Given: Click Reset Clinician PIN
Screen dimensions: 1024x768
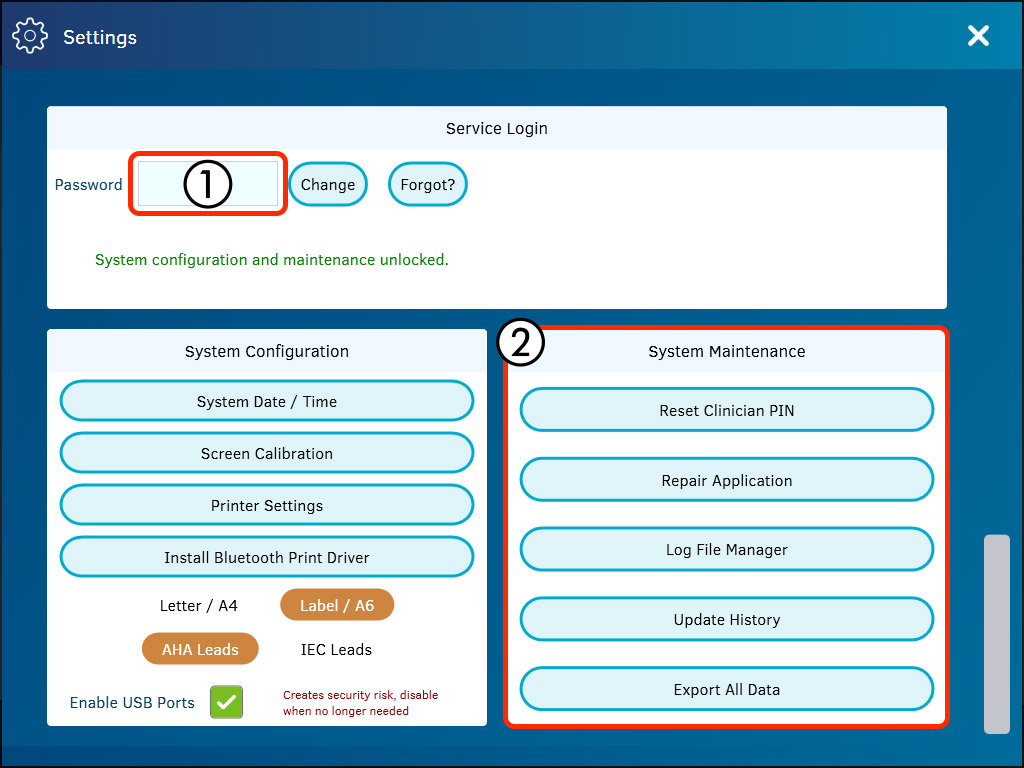Looking at the screenshot, I should pos(727,410).
